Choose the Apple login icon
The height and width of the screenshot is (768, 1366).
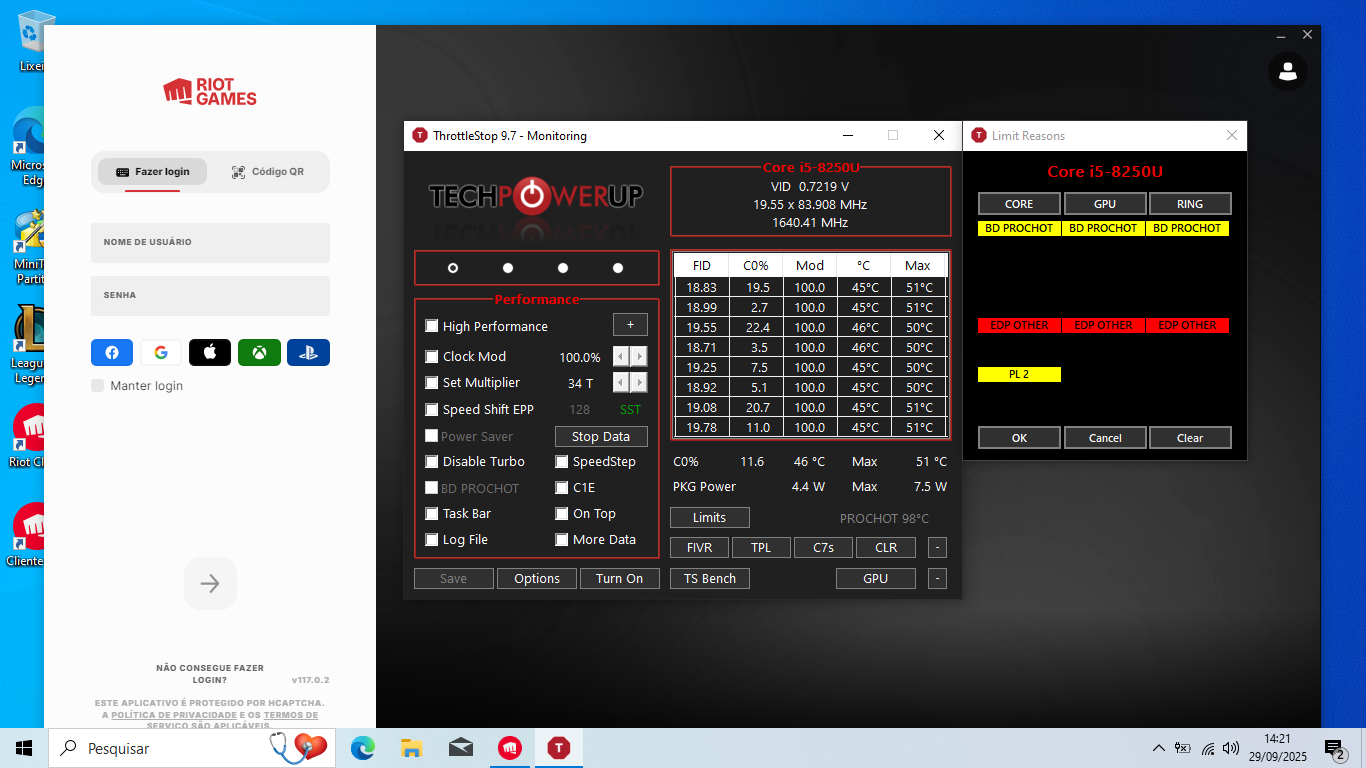coord(210,353)
